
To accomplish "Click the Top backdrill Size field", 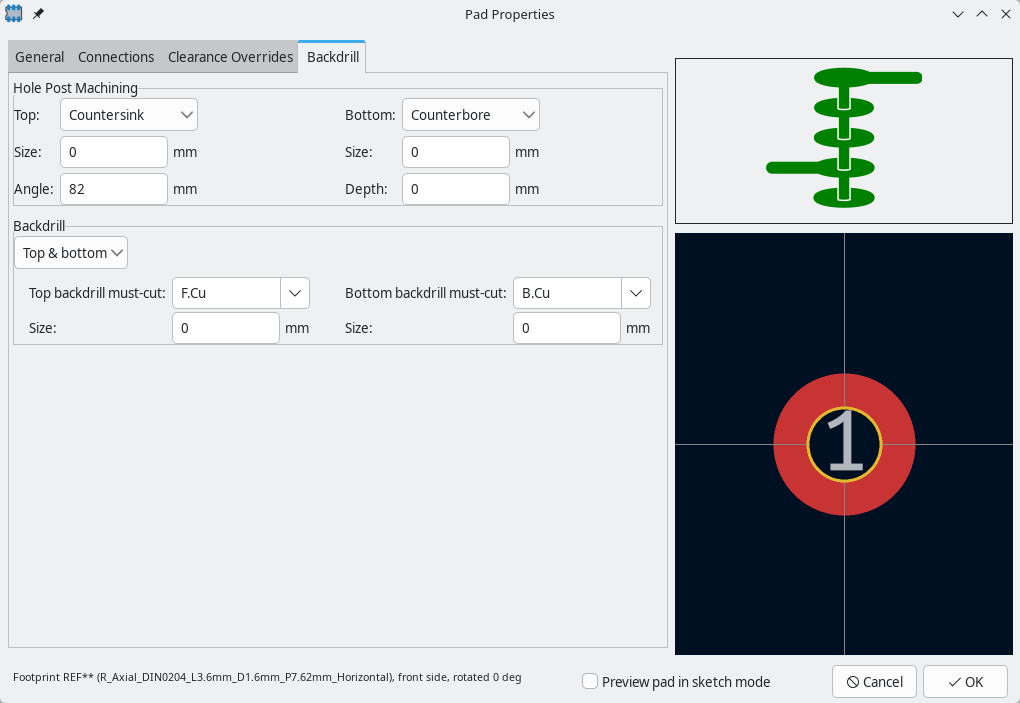I will click(x=225, y=328).
